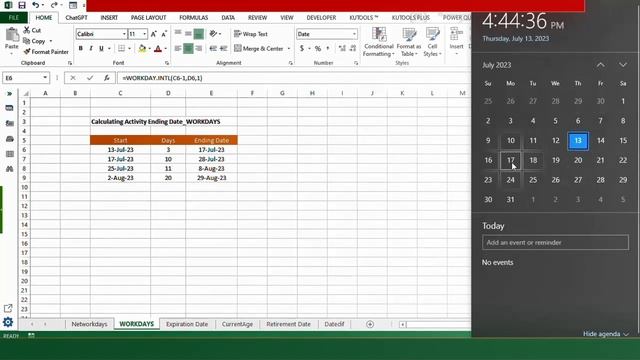The height and width of the screenshot is (360, 640).
Task: Click Add an event or reminder field
Action: tap(555, 242)
